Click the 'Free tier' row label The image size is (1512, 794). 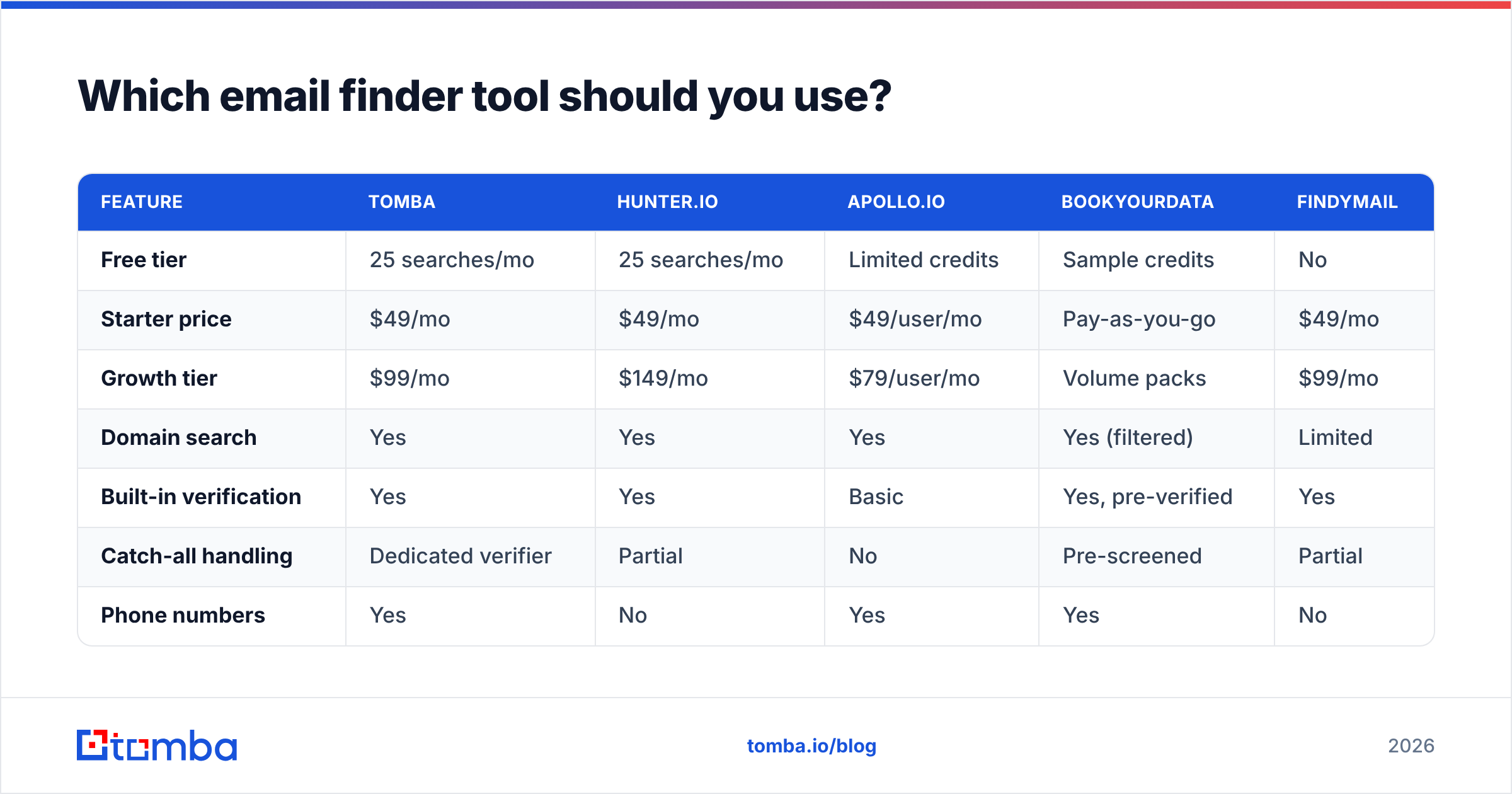(x=144, y=260)
